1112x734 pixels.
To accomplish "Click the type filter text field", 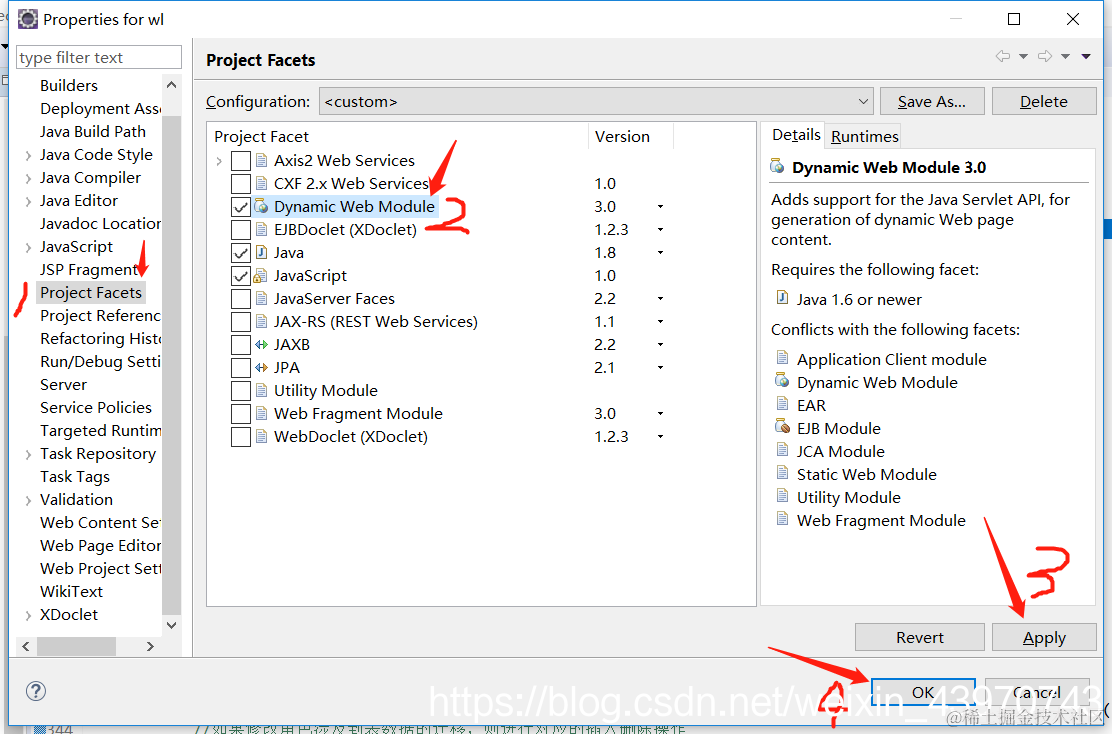I will click(99, 57).
